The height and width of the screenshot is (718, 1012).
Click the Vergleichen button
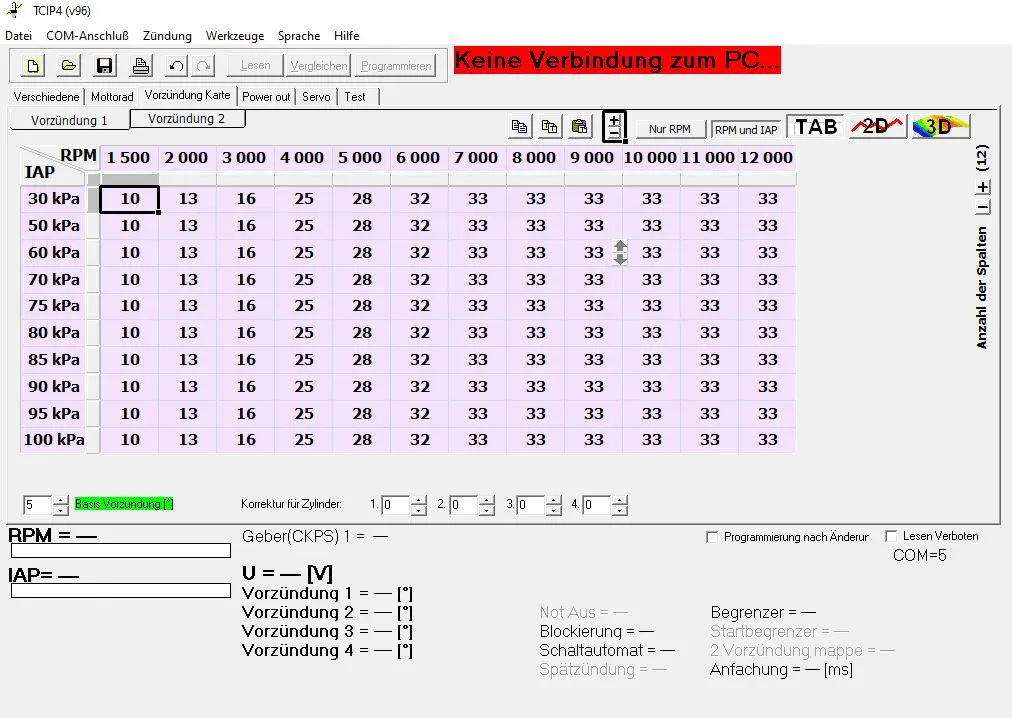[x=319, y=66]
